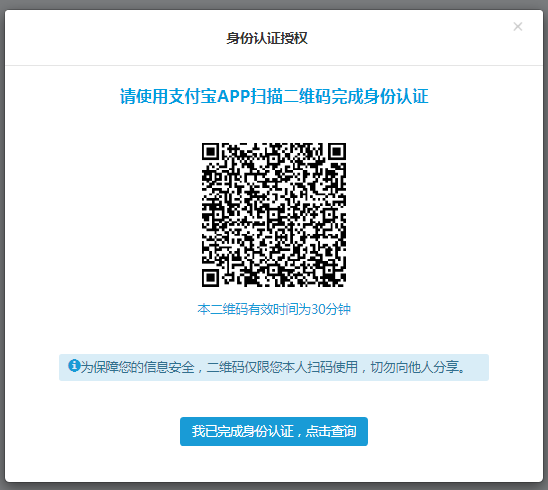Click the 本二维码有效时间为30分钟 text
Image resolution: width=548 pixels, height=490 pixels.
pyautogui.click(x=274, y=309)
